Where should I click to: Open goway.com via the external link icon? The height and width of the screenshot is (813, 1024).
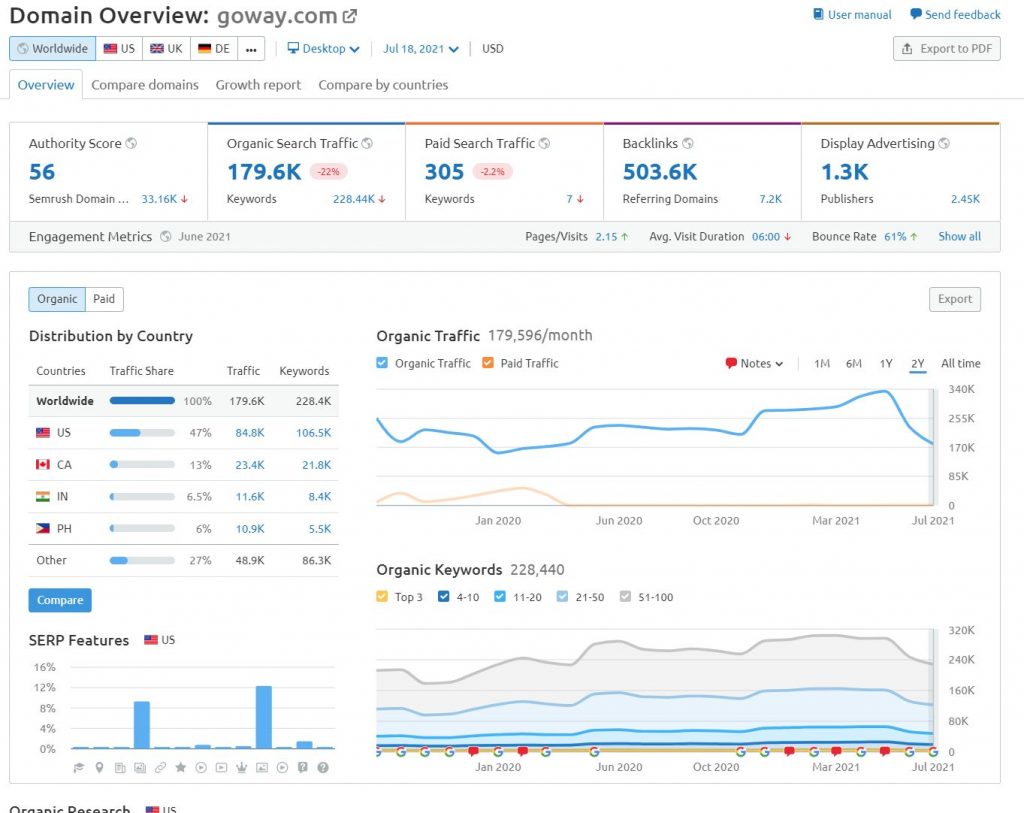tap(350, 16)
